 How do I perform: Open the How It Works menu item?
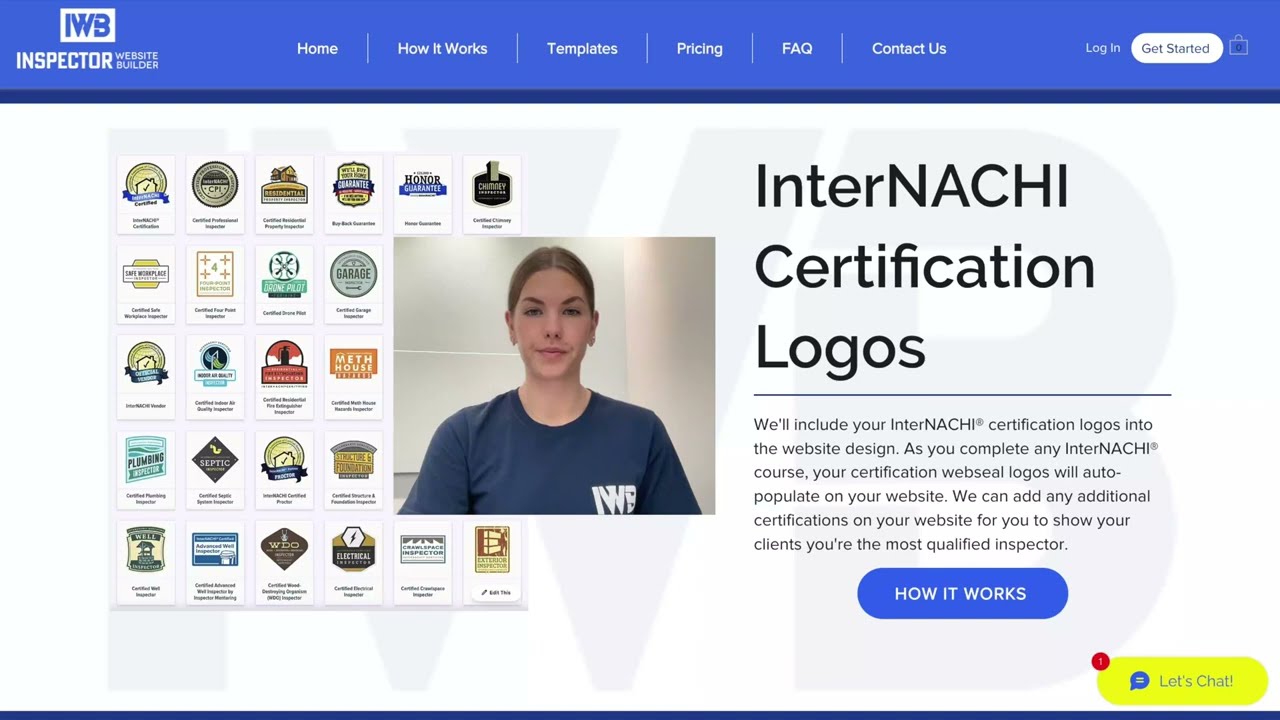coord(442,48)
